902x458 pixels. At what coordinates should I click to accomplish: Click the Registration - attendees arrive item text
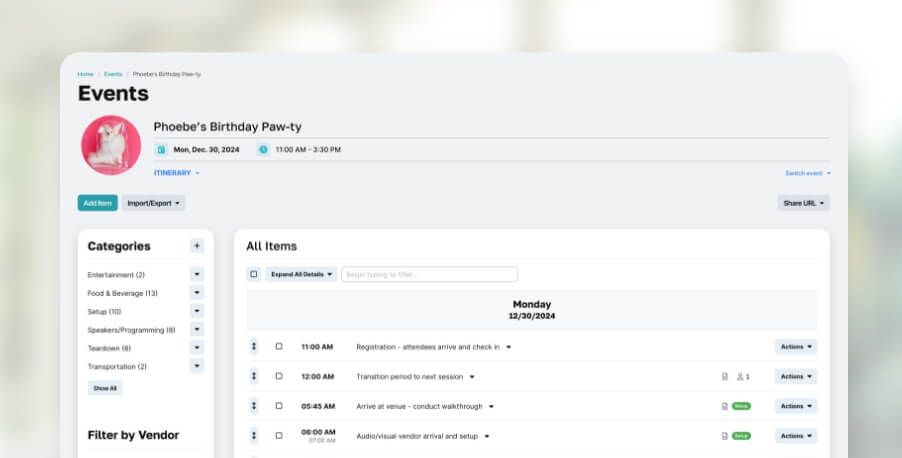pos(428,347)
